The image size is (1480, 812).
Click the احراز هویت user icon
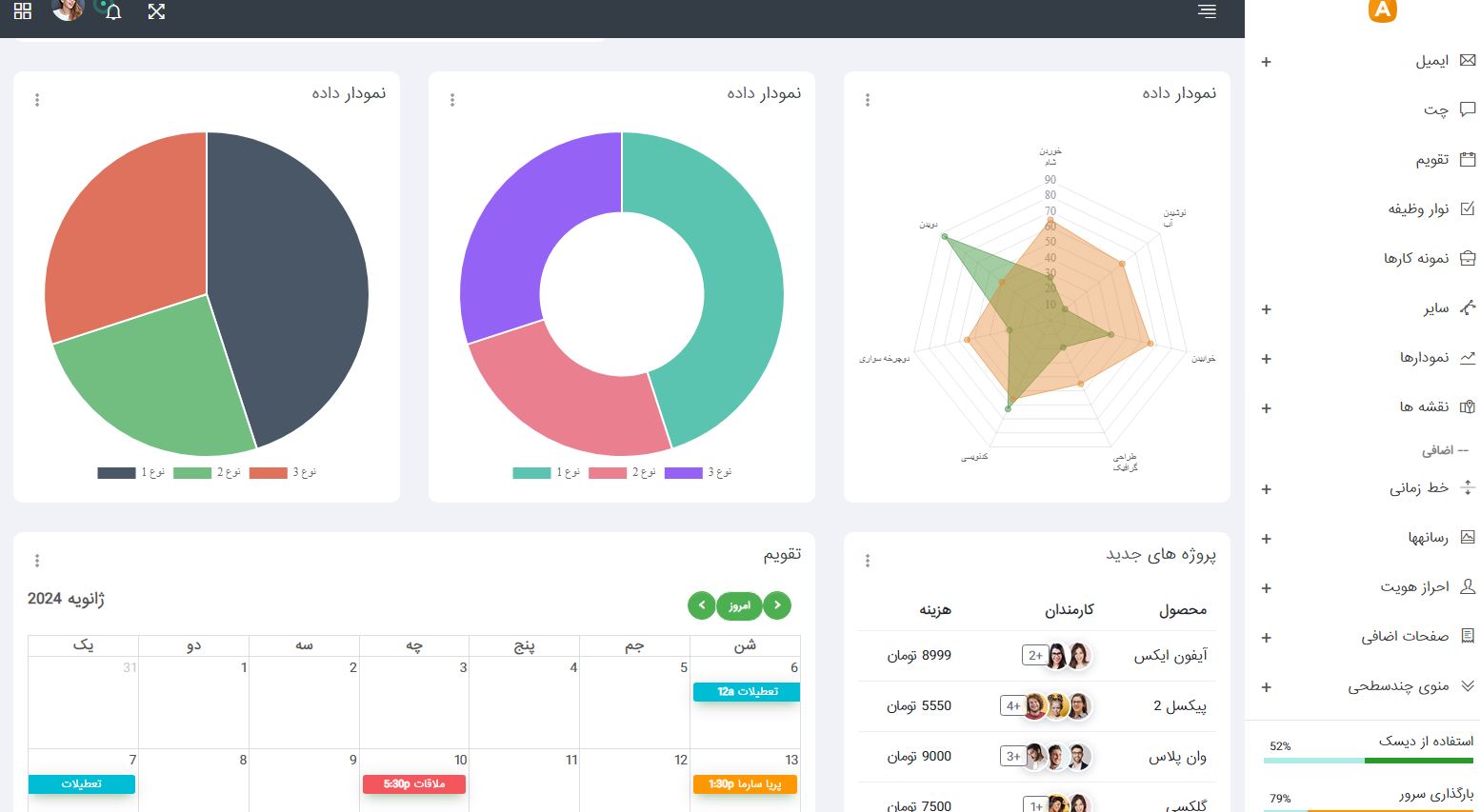pyautogui.click(x=1468, y=586)
